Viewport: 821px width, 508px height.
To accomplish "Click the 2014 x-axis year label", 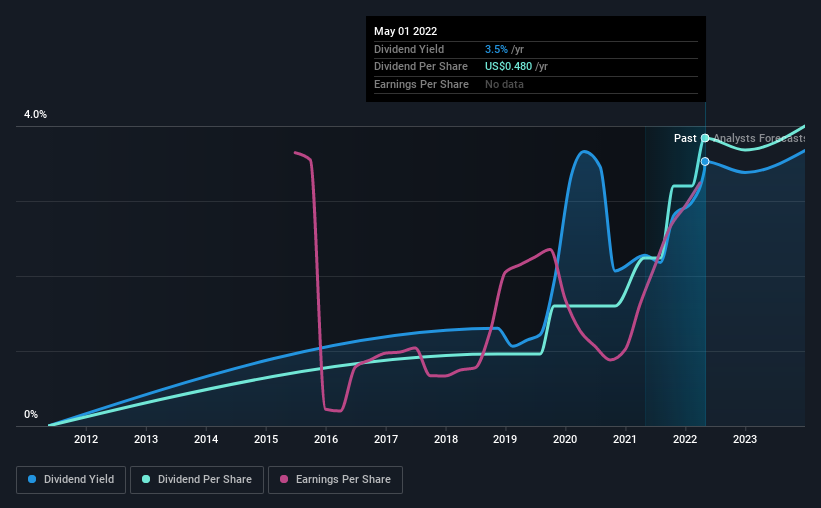I will click(x=206, y=439).
